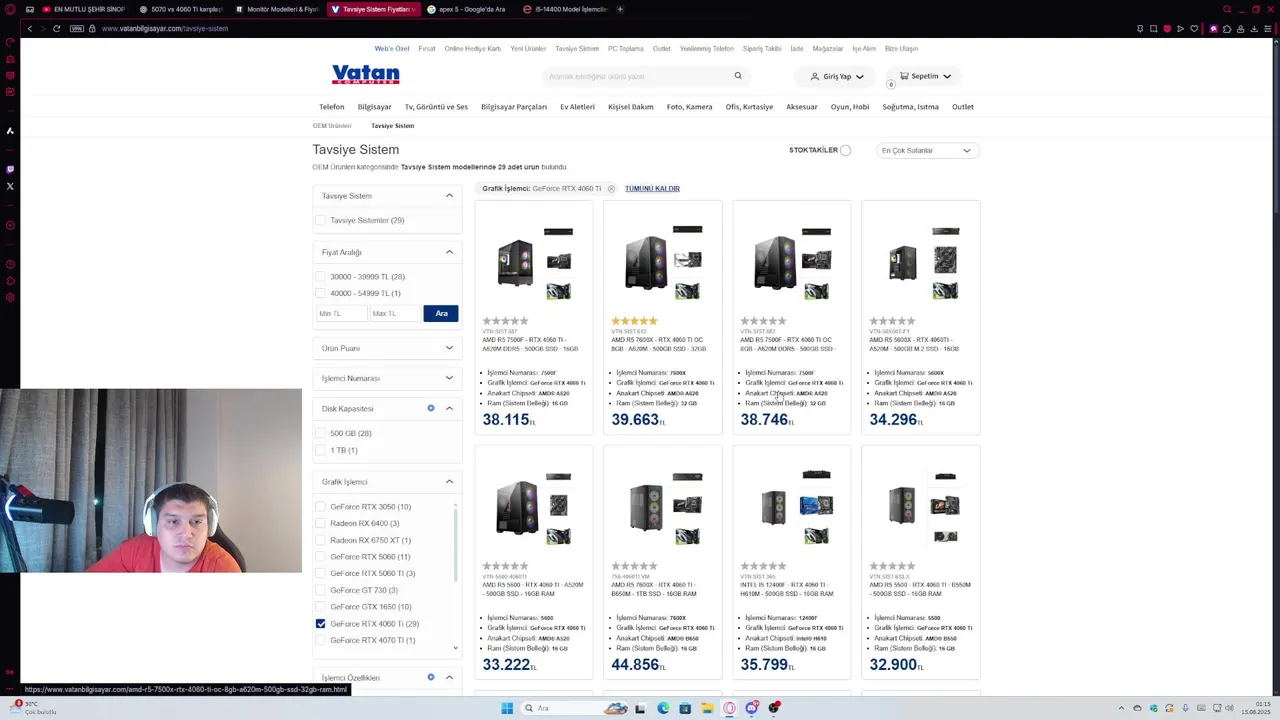
Task: Expand the Ürün Puanı filter section
Action: tap(449, 348)
